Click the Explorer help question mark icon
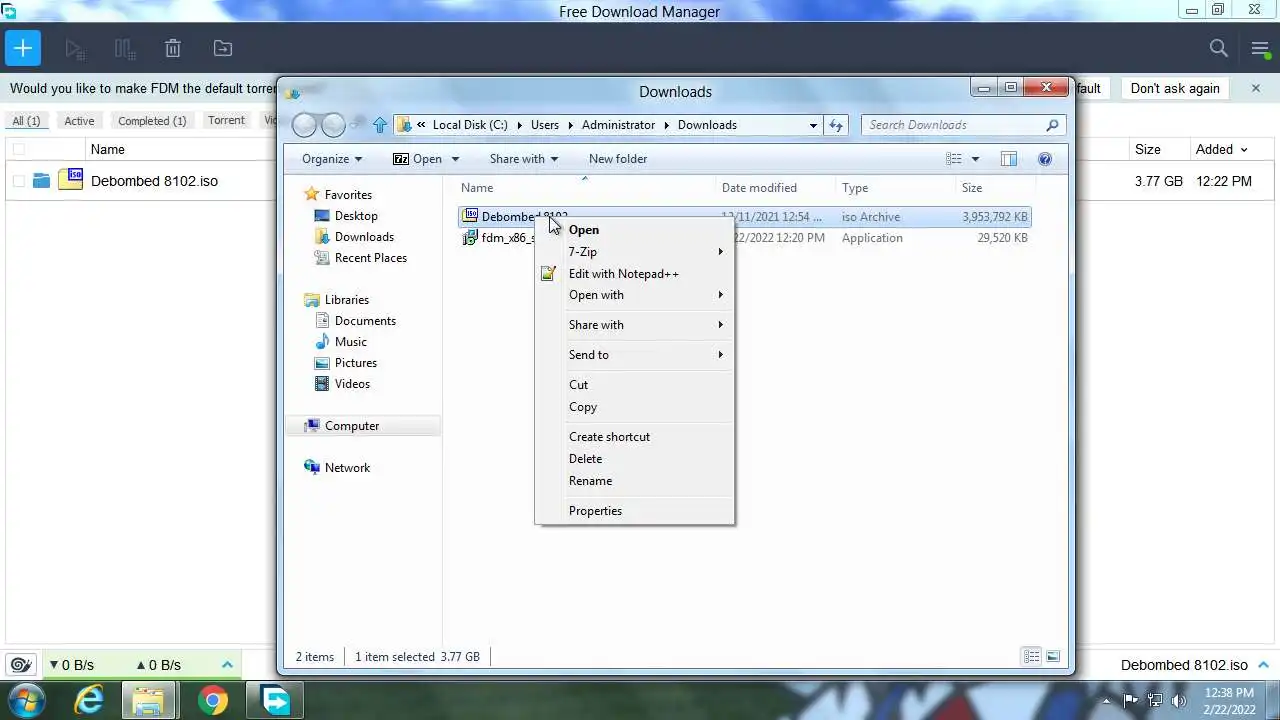 click(1045, 159)
